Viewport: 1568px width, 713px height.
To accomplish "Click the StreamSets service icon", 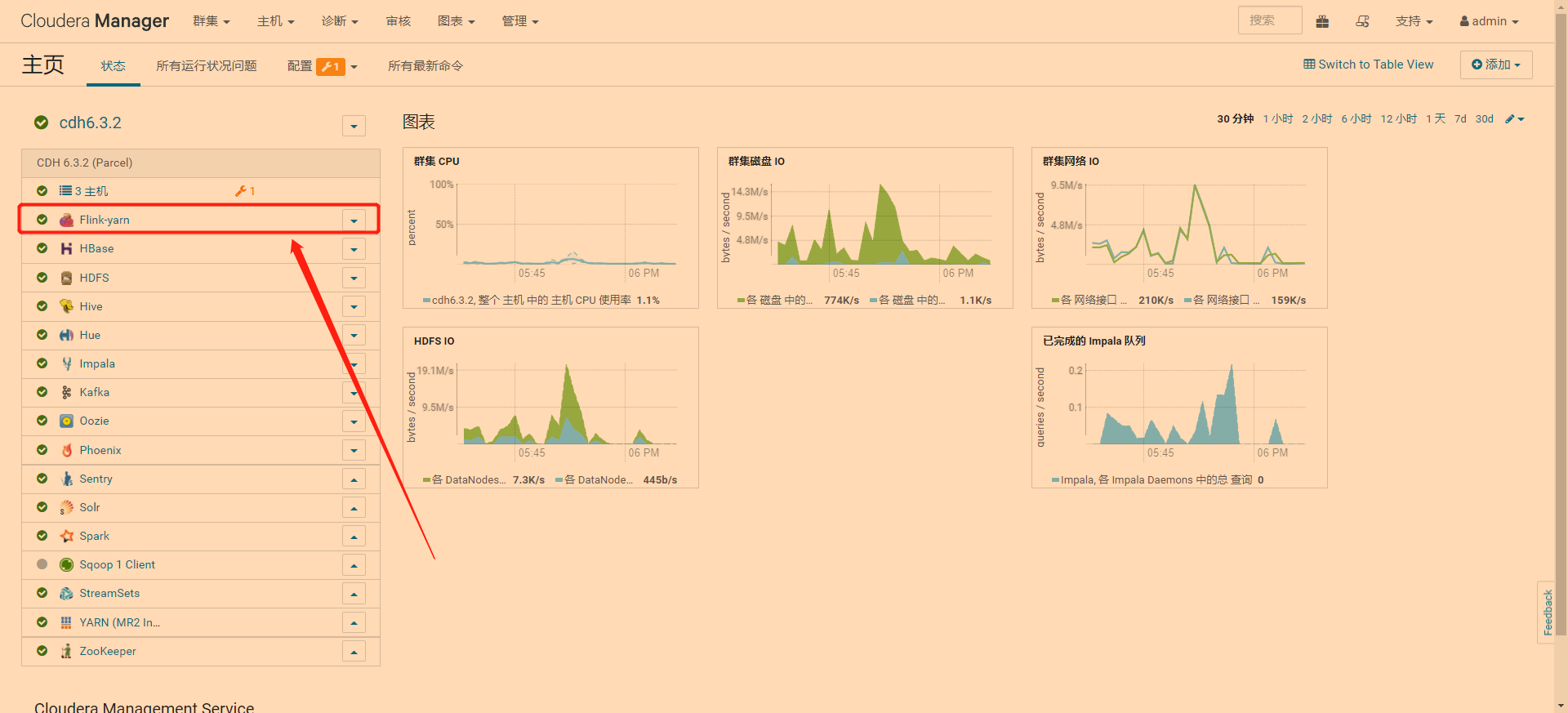I will coord(67,593).
